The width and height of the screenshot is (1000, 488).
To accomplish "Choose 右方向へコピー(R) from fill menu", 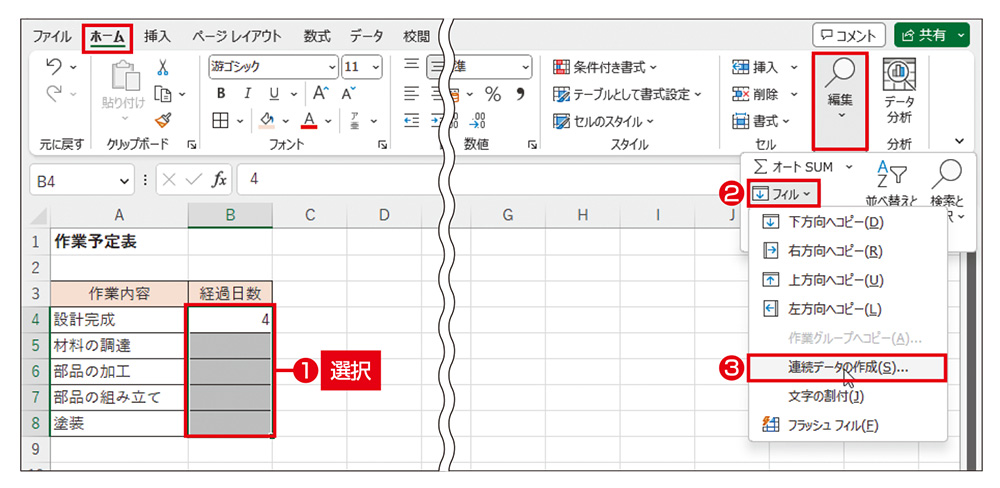I will point(846,251).
